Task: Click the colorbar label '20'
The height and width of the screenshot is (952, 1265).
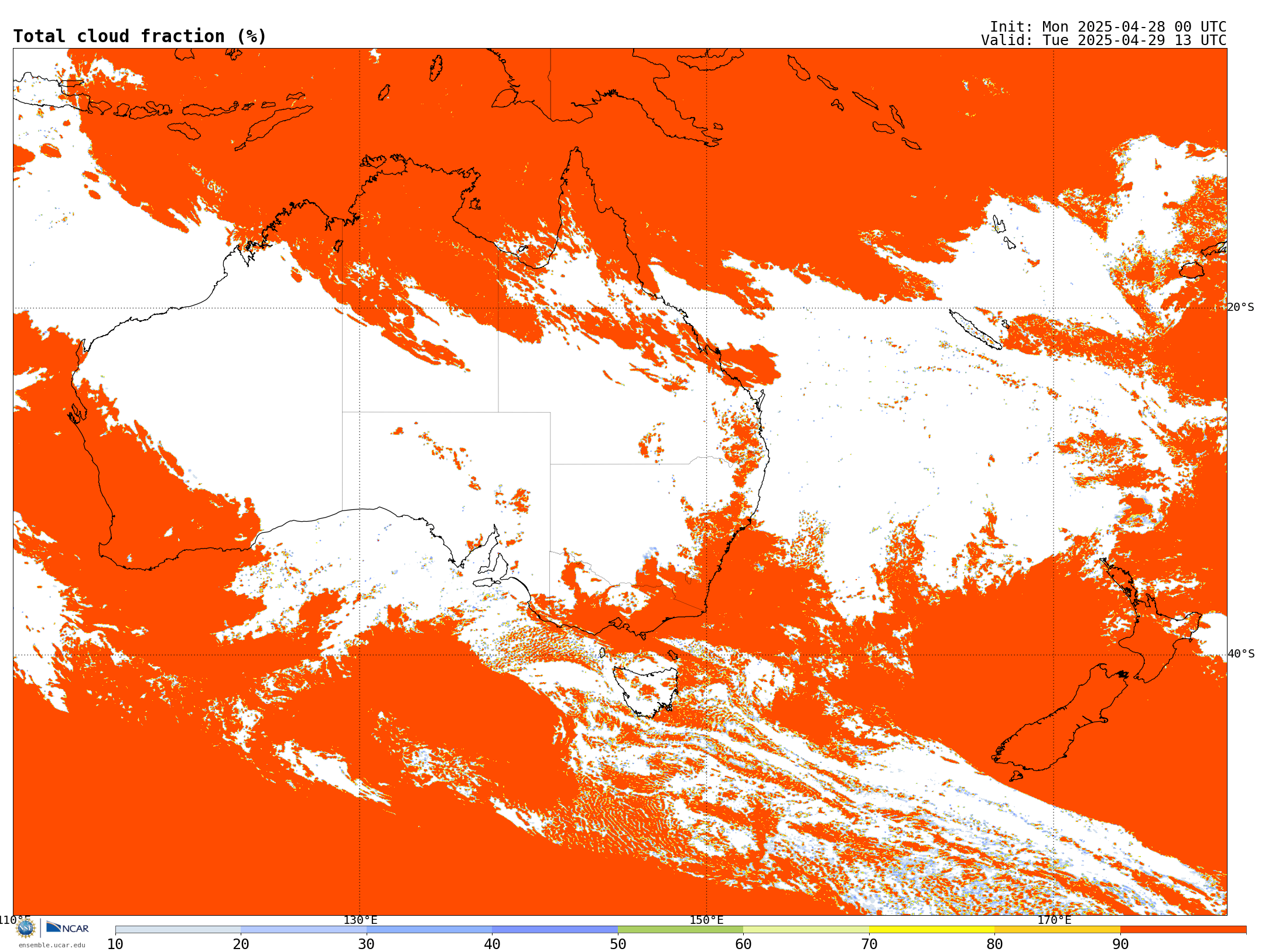Action: click(241, 944)
